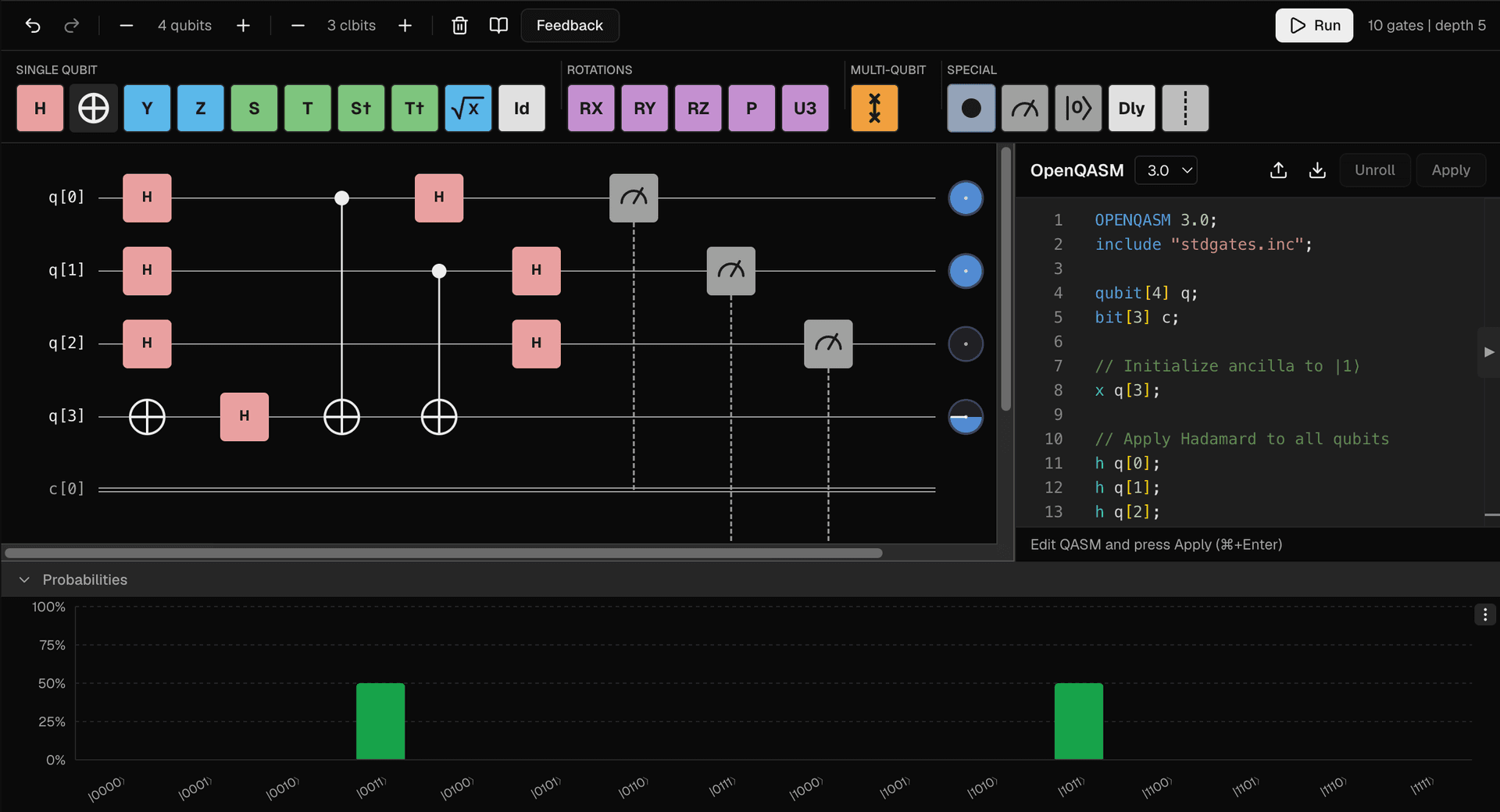The height and width of the screenshot is (812, 1500).
Task: Select the measurement gate in the palette
Action: [1024, 109]
